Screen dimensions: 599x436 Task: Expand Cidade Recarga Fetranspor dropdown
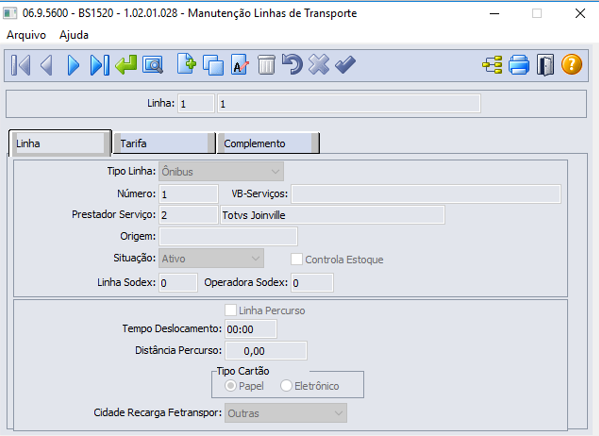(286, 413)
